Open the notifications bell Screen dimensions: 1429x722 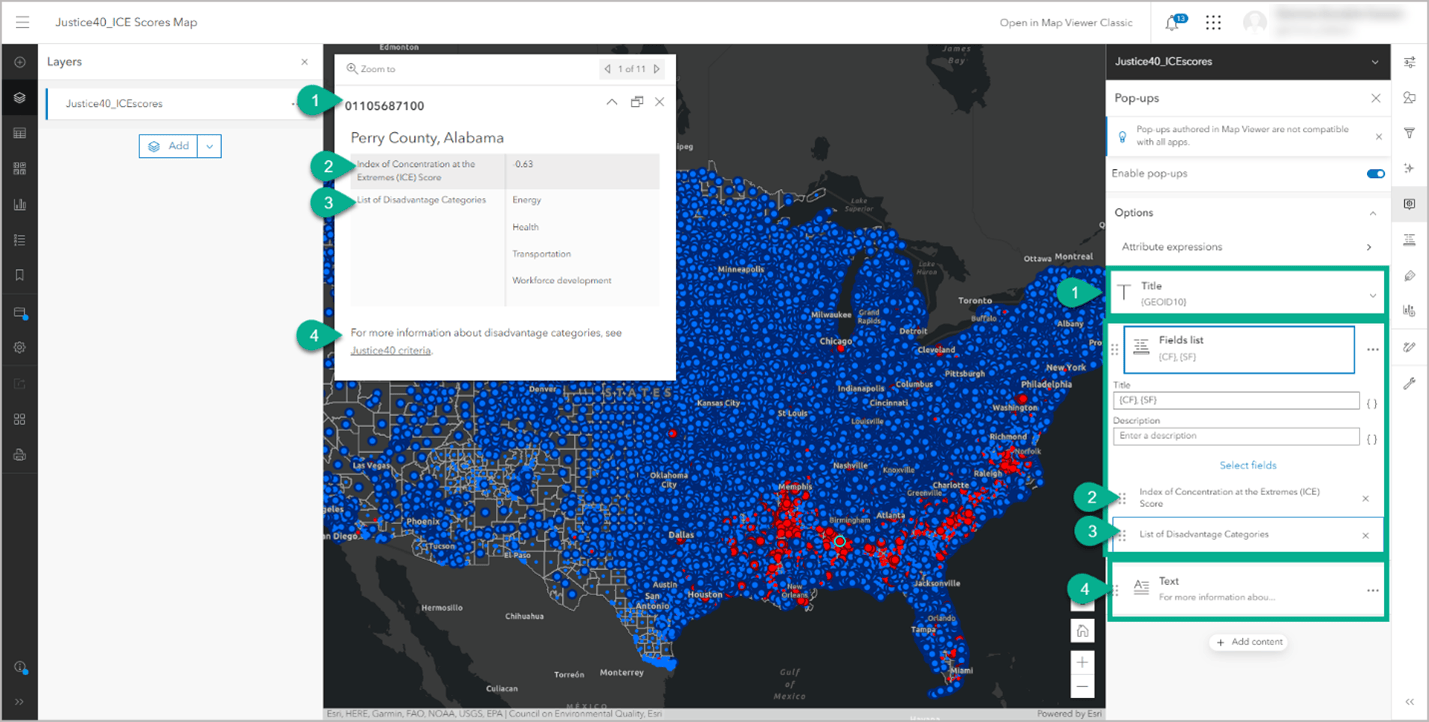pyautogui.click(x=1170, y=22)
